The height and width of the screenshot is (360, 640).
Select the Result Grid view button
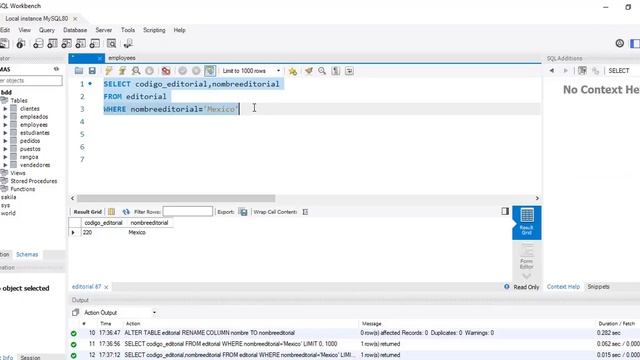[527, 222]
